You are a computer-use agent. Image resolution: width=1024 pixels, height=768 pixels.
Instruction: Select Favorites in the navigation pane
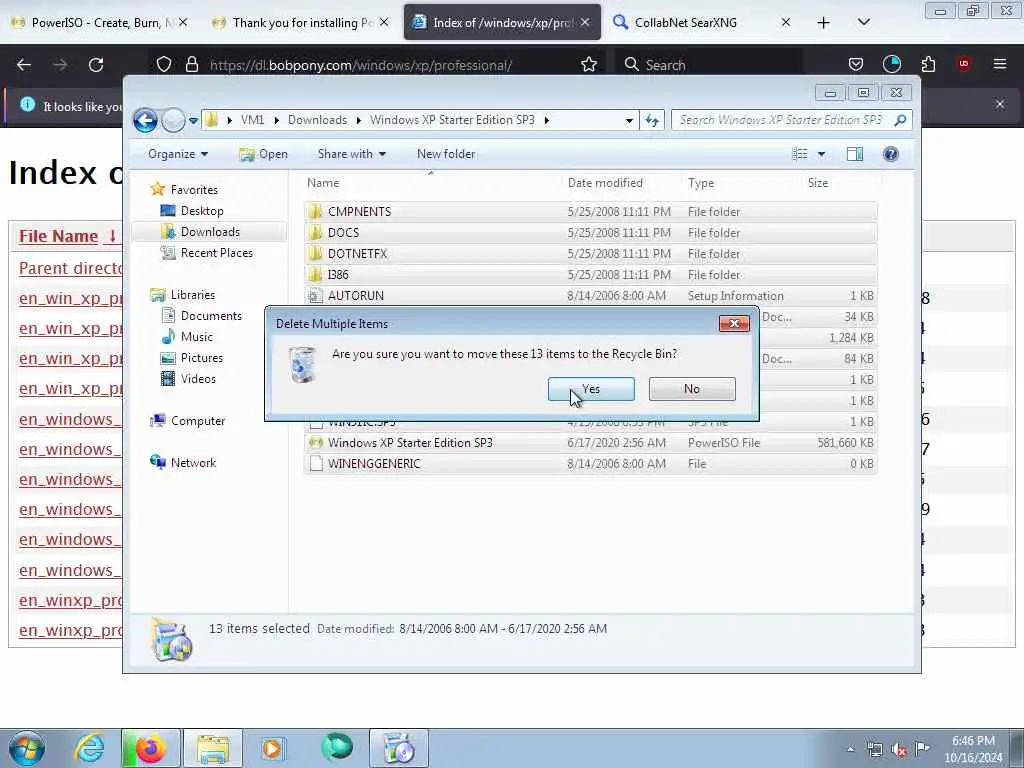tap(194, 189)
